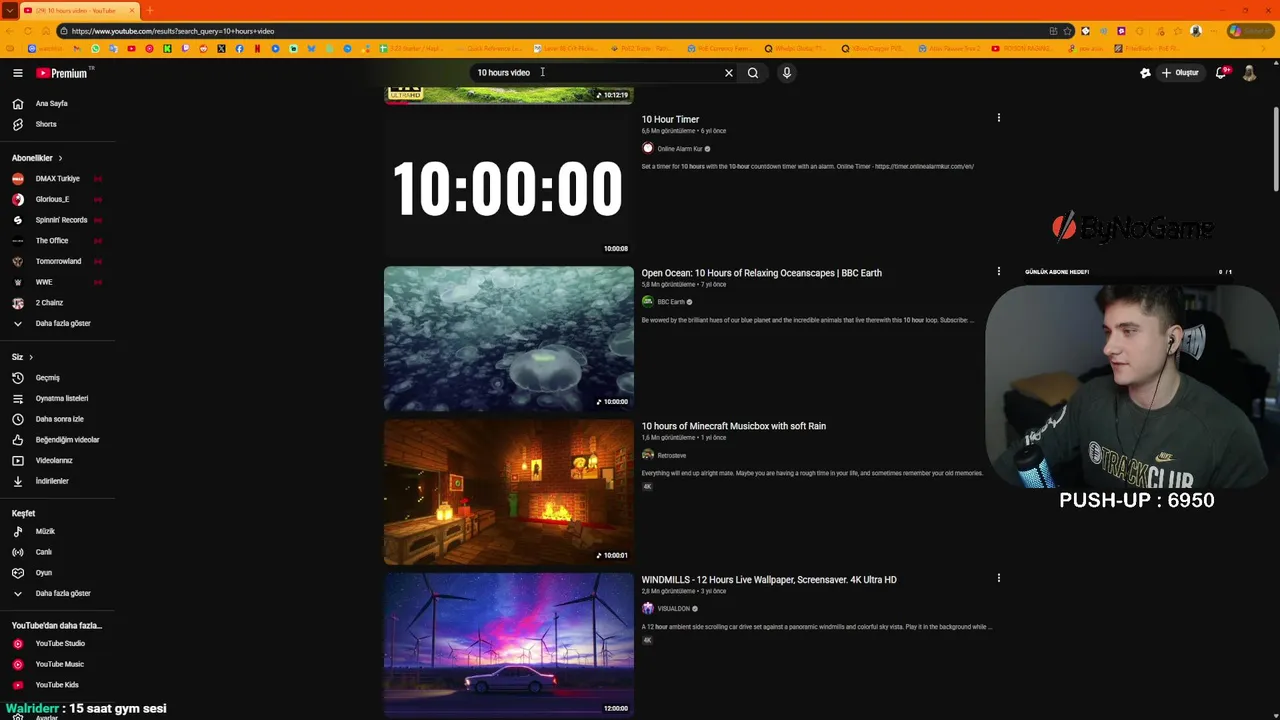Screen dimensions: 1280x720
Task: Open 'Open Ocean: 10 Hours' video title
Action: (761, 273)
